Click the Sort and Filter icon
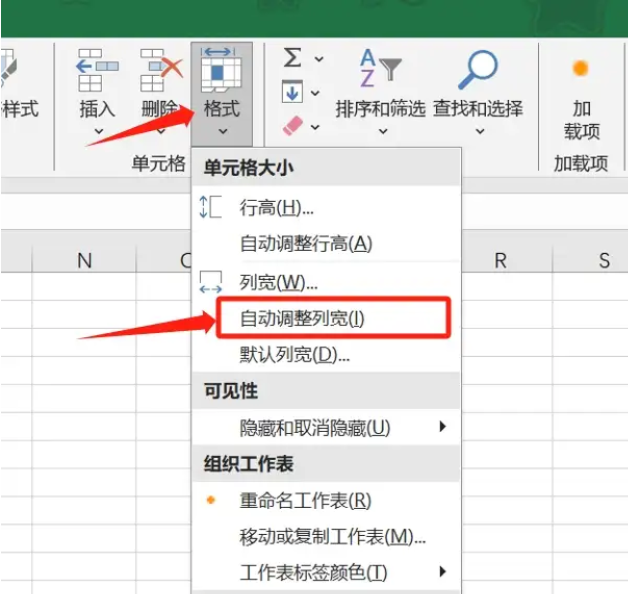 (380, 68)
